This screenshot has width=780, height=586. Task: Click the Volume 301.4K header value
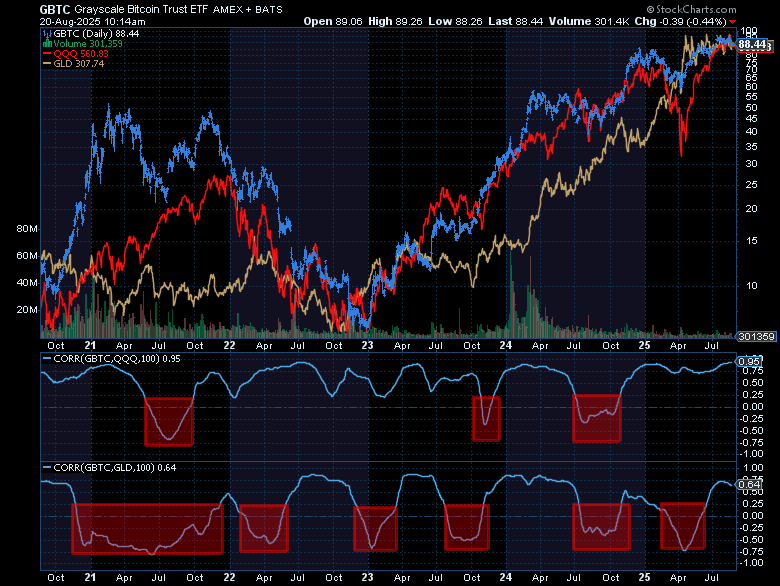point(589,21)
